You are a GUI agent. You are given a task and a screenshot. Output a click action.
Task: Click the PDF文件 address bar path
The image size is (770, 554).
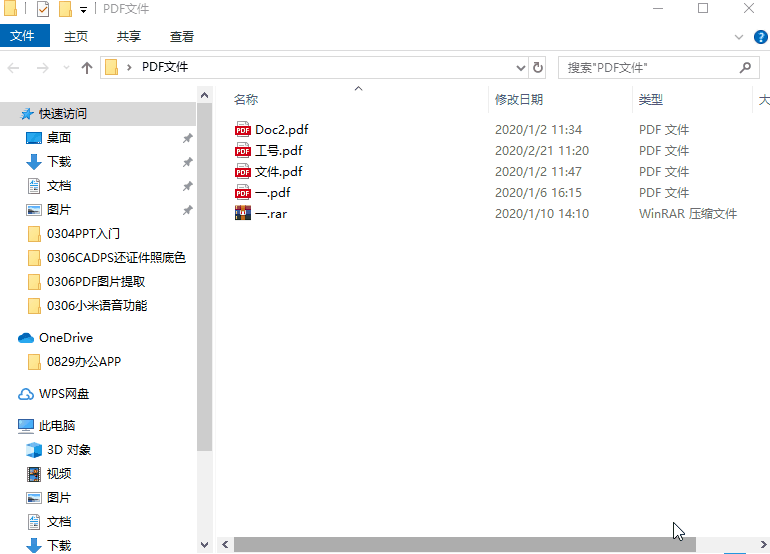[165, 67]
